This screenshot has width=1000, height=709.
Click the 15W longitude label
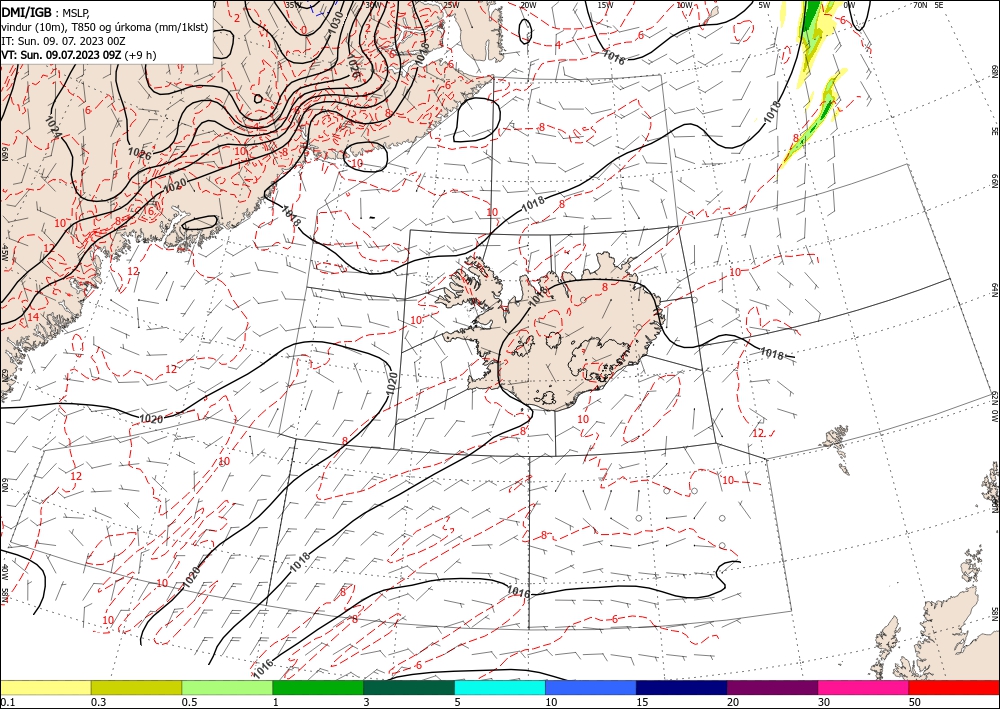point(605,5)
